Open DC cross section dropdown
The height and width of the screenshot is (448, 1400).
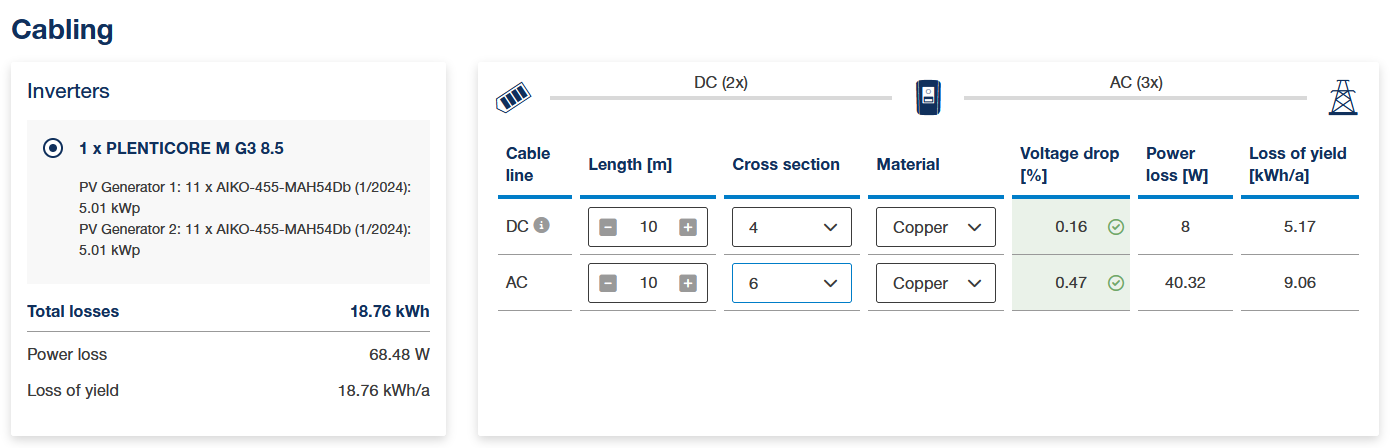coord(792,227)
